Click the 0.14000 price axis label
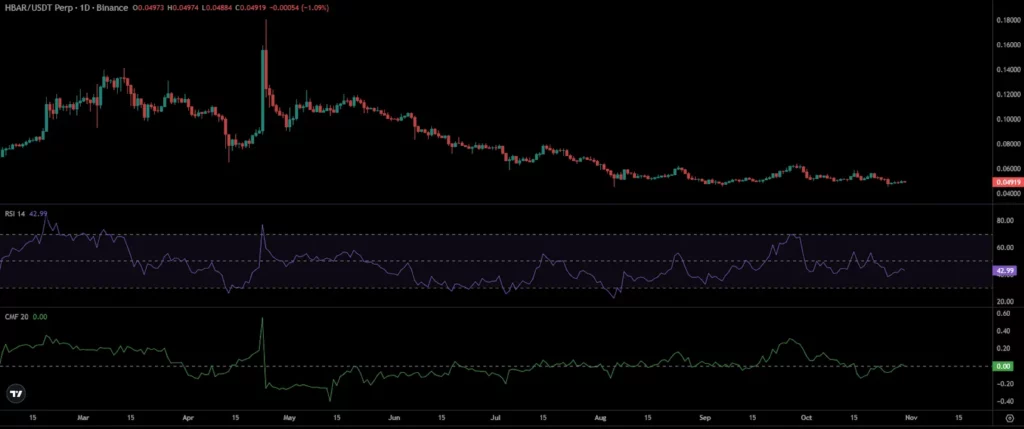 1008,70
